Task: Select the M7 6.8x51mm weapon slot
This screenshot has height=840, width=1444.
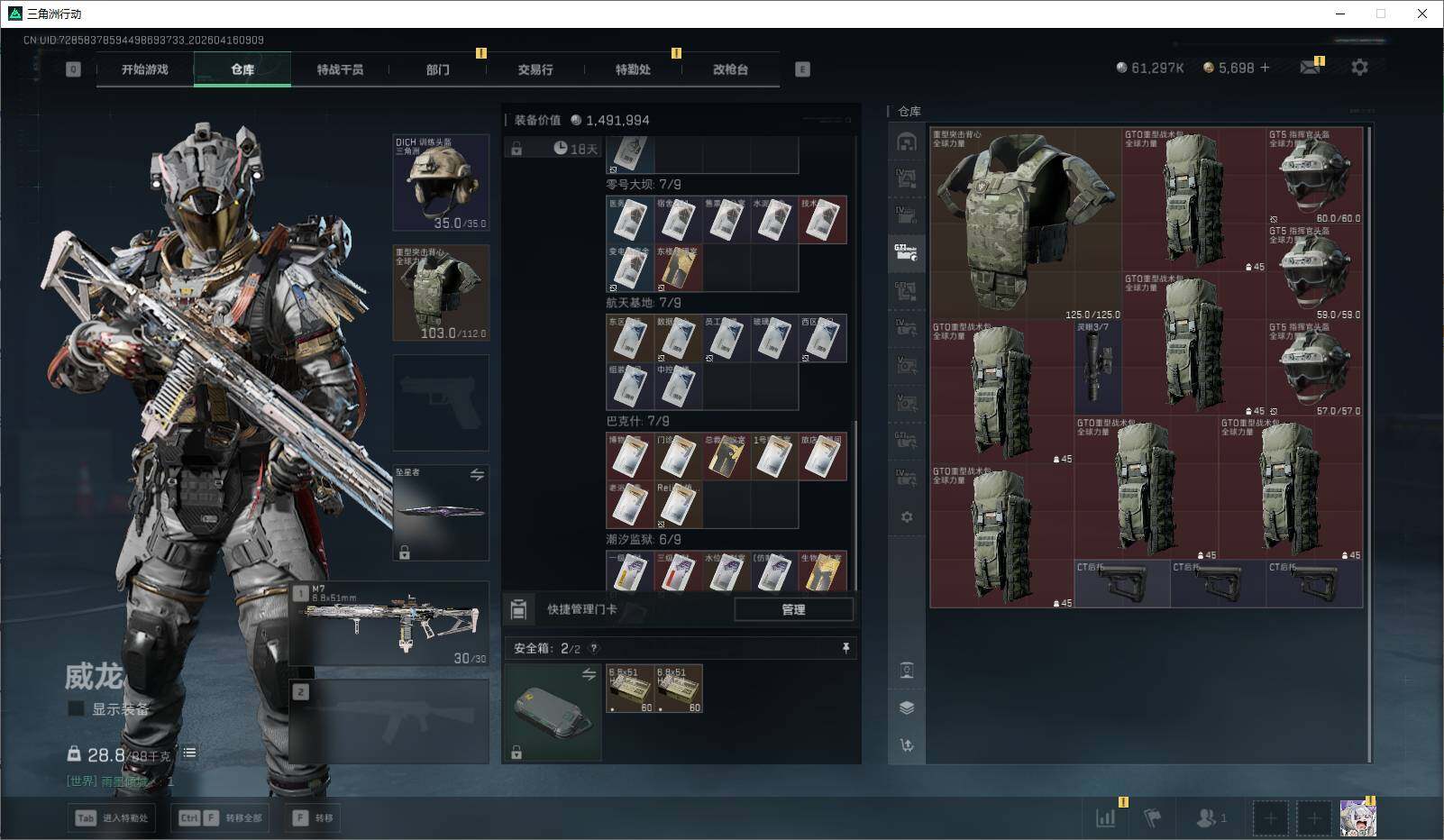Action: 390,624
